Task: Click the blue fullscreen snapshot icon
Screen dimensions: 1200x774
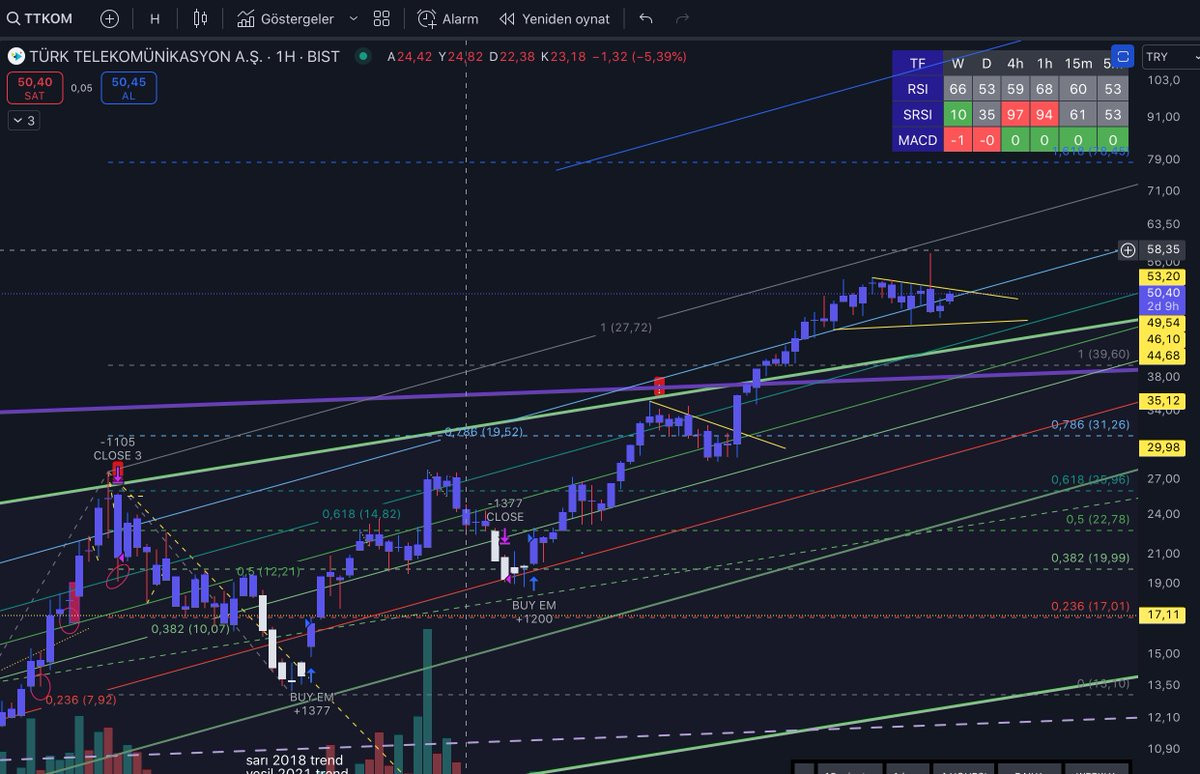Action: pyautogui.click(x=1123, y=56)
